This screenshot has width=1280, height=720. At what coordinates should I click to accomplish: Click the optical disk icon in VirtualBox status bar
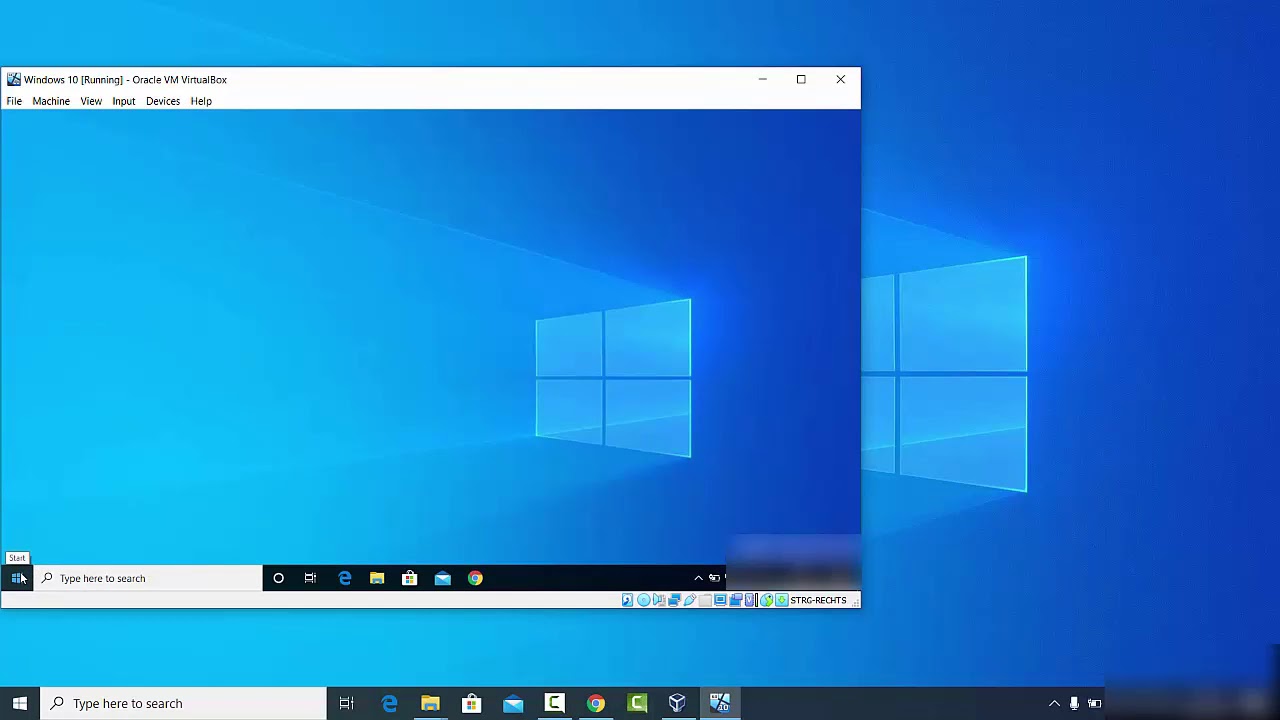(x=644, y=600)
